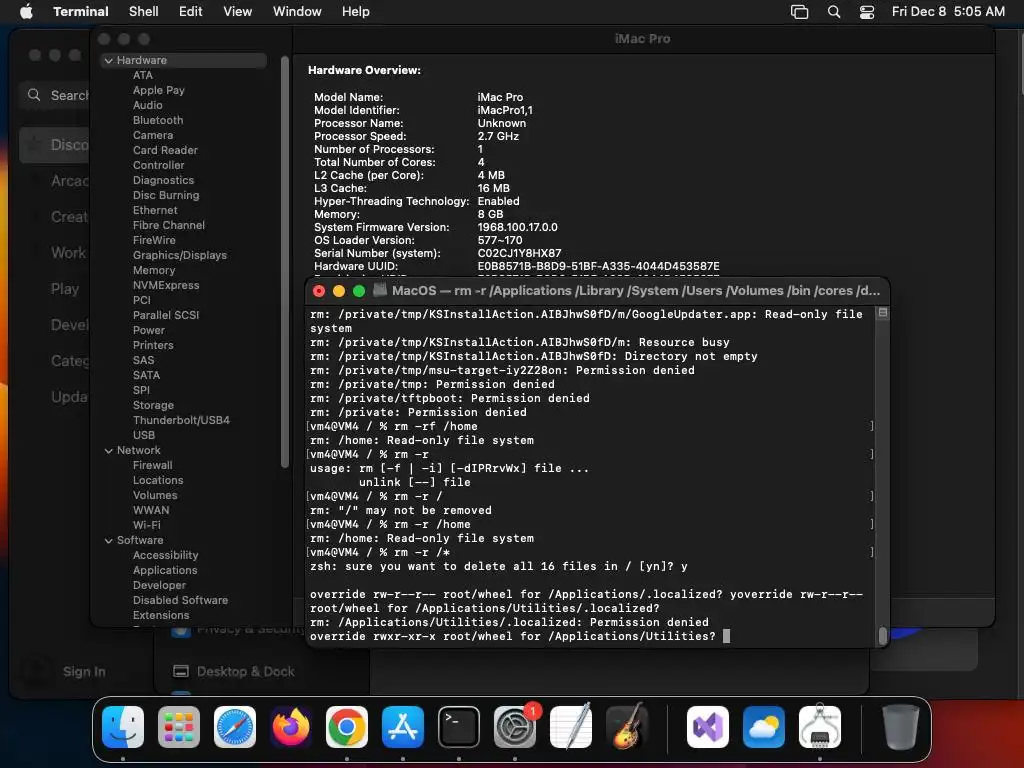Image resolution: width=1024 pixels, height=768 pixels.
Task: Select Wi-Fi under Network
Action: 146,525
